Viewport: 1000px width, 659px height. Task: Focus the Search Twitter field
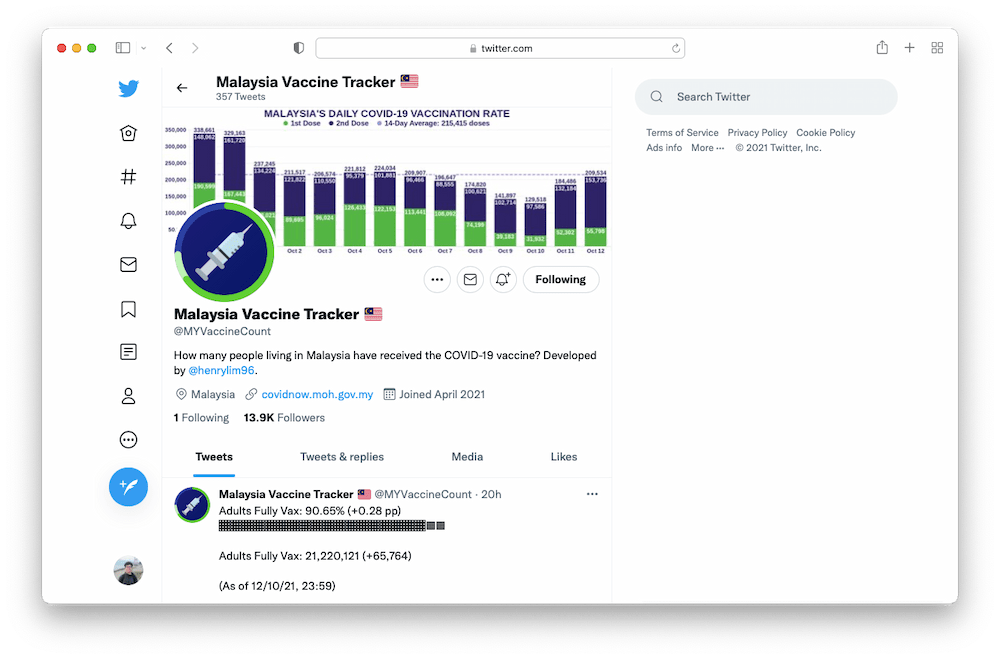pos(766,97)
